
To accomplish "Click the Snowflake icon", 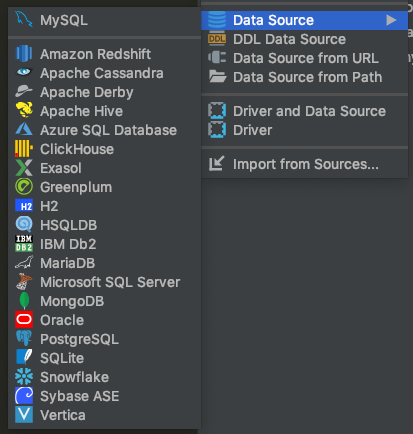I will (24, 377).
